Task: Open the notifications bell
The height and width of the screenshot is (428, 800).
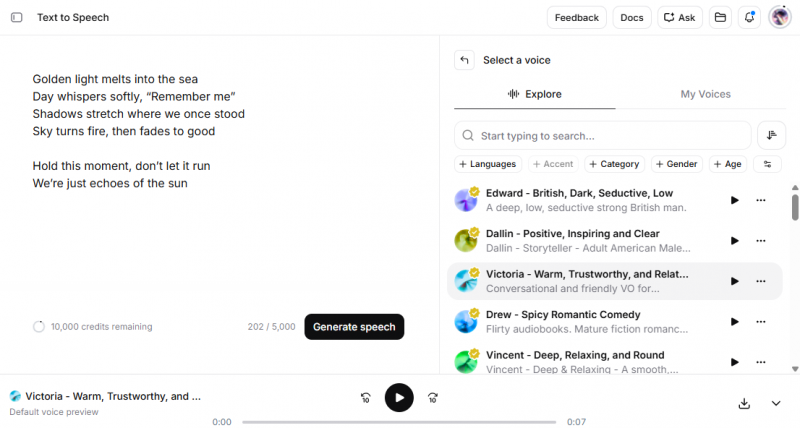Action: 749,17
